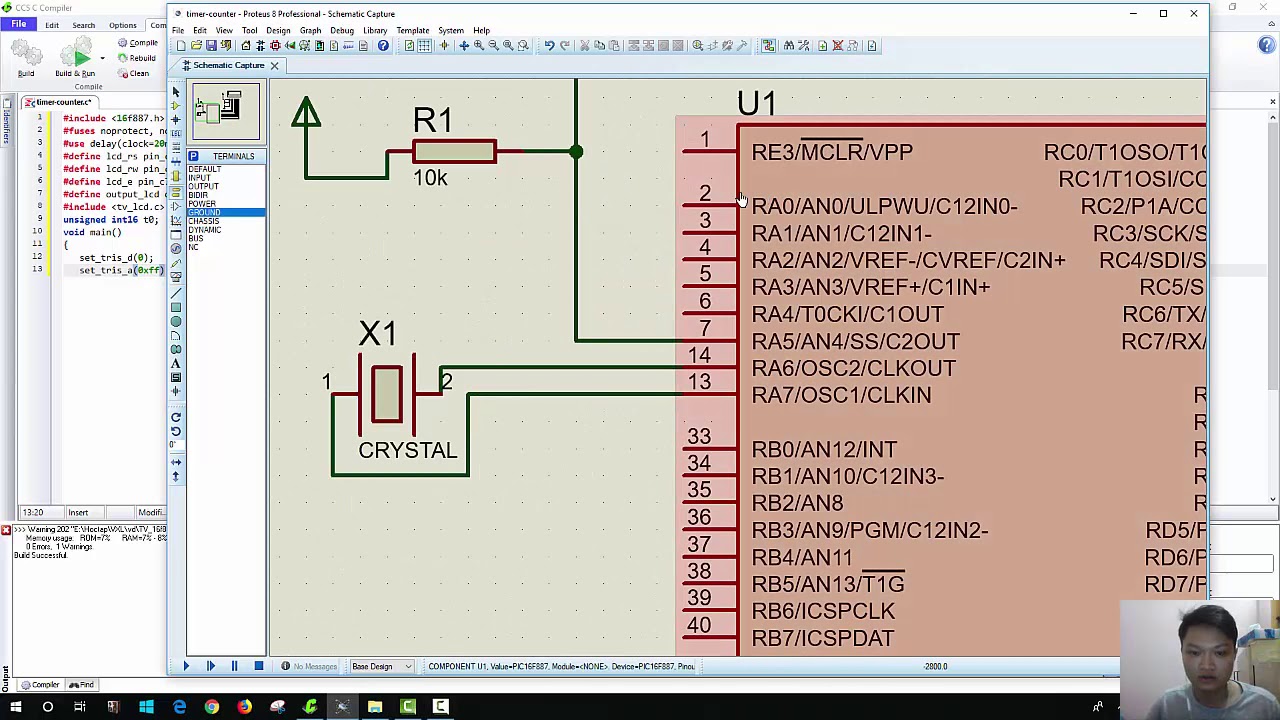Open the Tool menu in Proteus
This screenshot has width=1280, height=720.
pos(249,30)
